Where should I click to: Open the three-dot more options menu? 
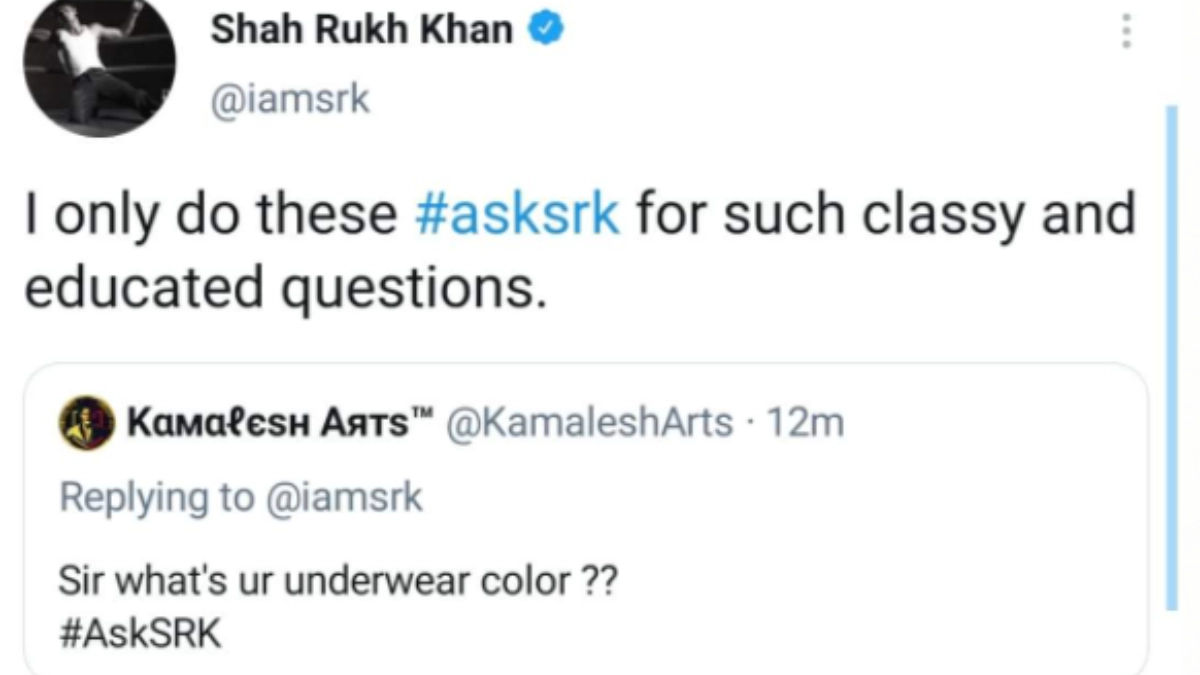point(1127,32)
